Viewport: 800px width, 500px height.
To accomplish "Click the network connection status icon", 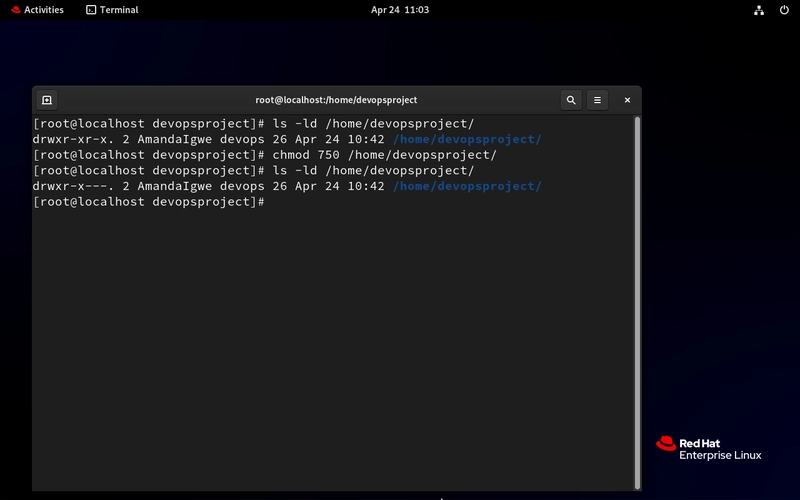I will click(759, 10).
